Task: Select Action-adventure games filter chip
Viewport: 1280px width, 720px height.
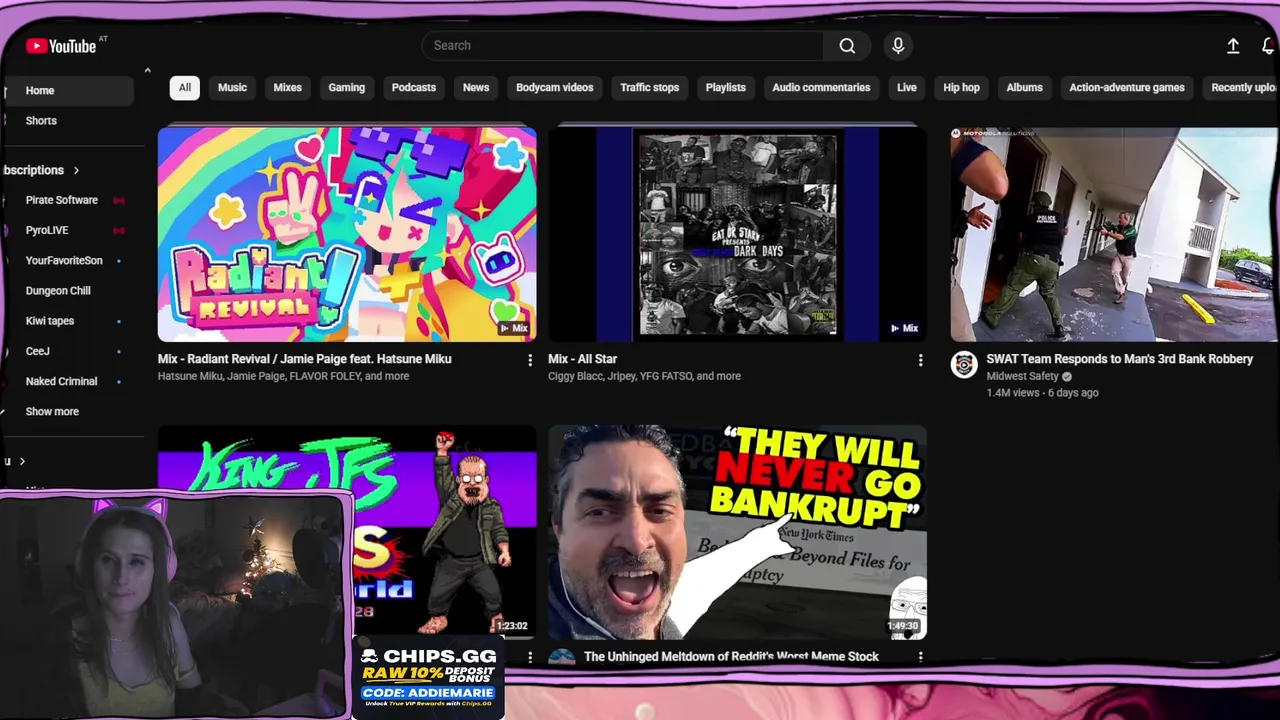Action: pyautogui.click(x=1126, y=87)
